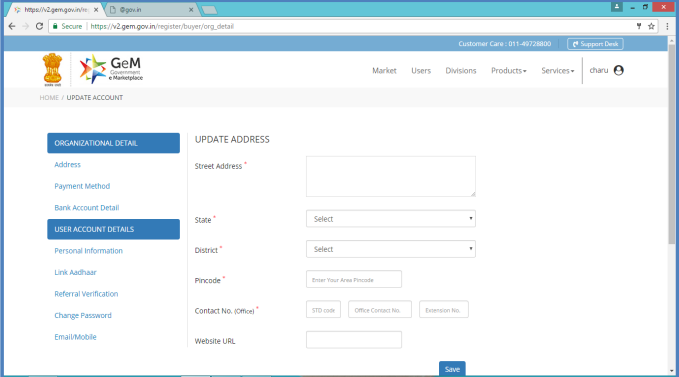679x377 pixels.
Task: Click the STD code field
Action: coord(323,309)
